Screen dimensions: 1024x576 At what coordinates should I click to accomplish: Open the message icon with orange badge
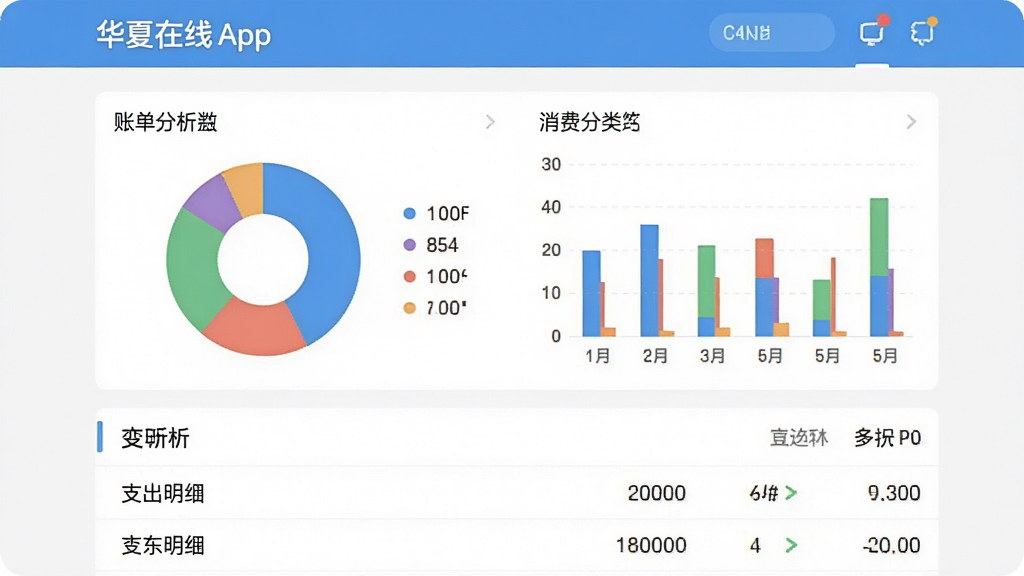[923, 31]
